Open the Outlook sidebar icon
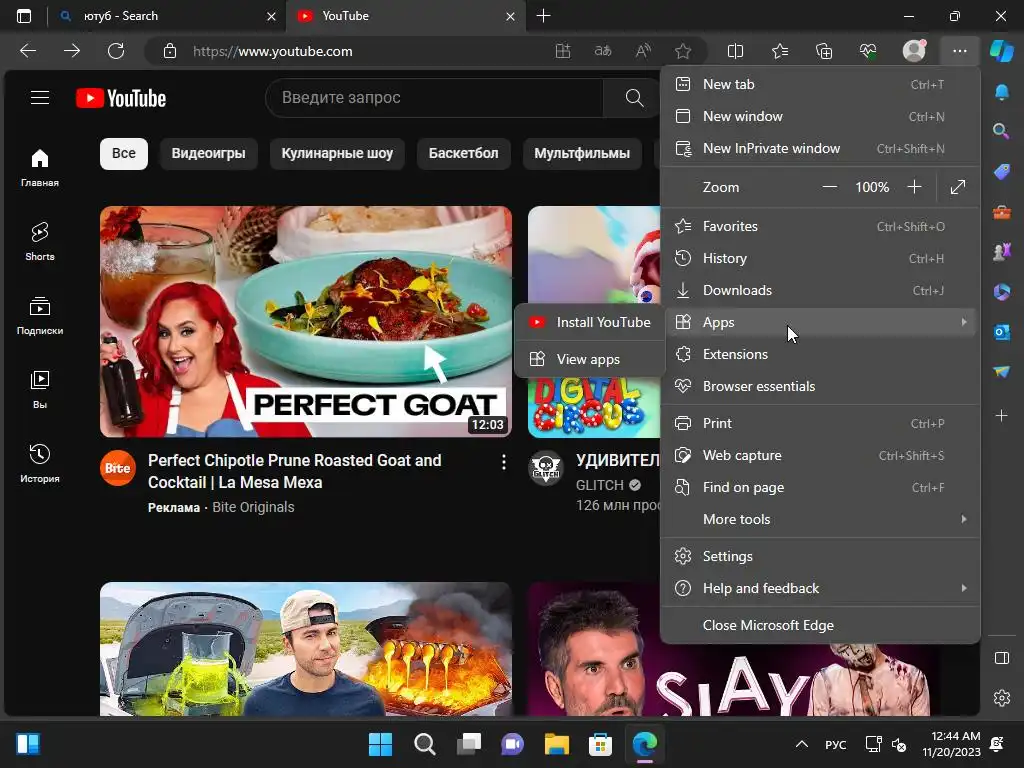Image resolution: width=1024 pixels, height=768 pixels. 1002,332
